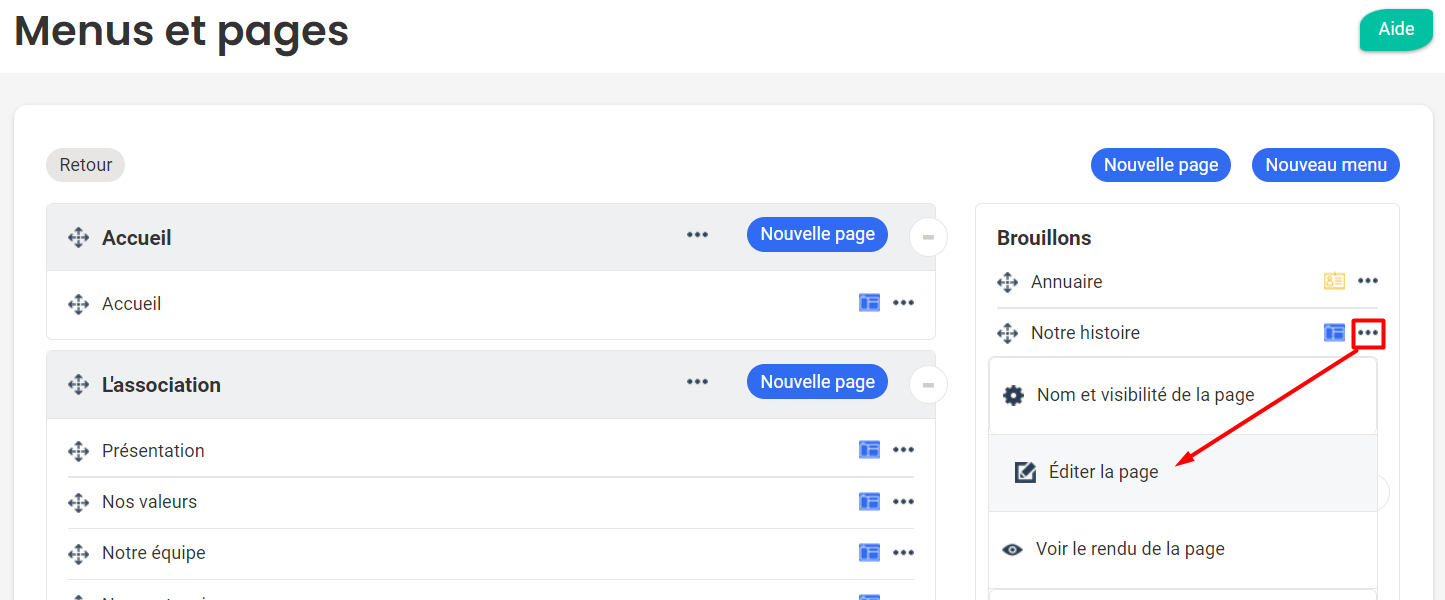This screenshot has width=1445, height=600.
Task: Open three-dot options for Nos valeurs page
Action: click(903, 502)
